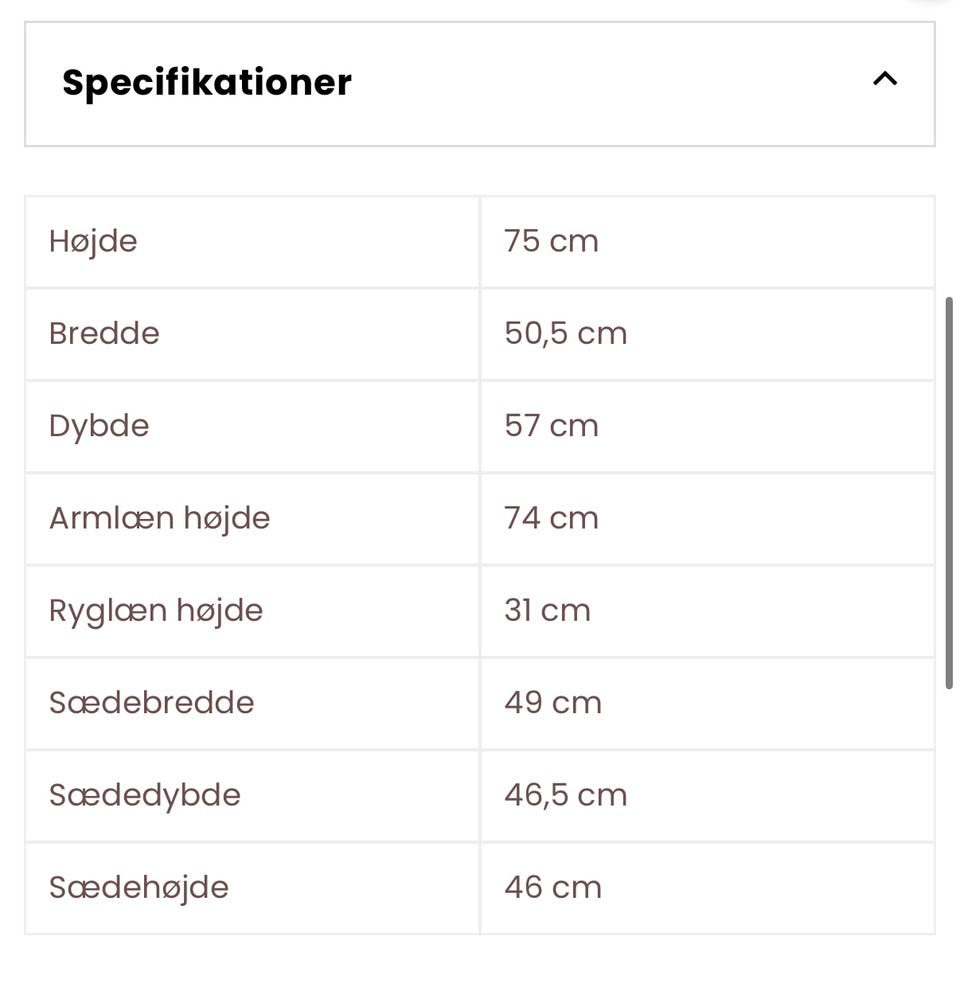Click the 49 cm seat width value

(553, 703)
